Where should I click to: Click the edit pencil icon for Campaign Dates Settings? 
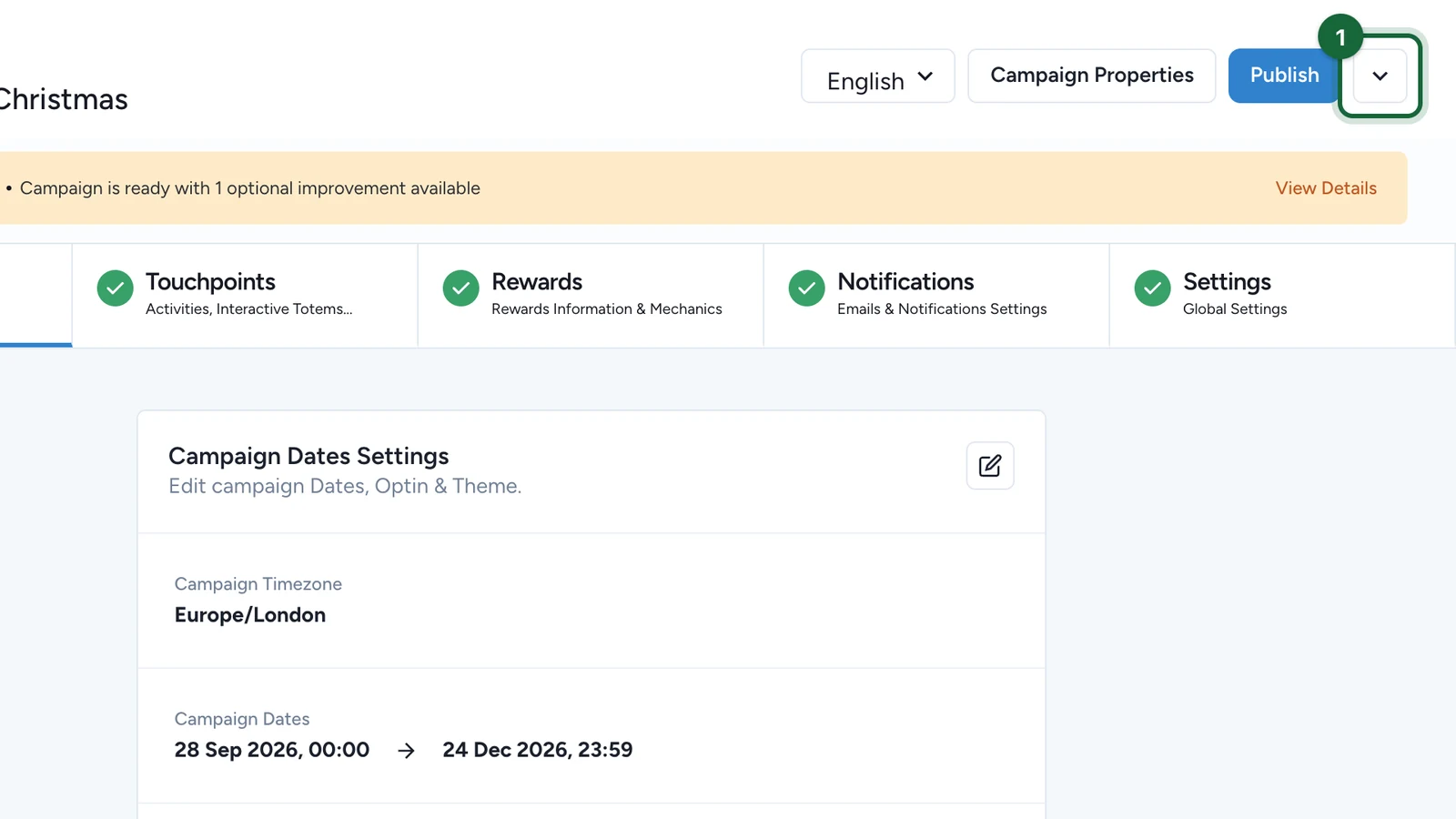coord(990,466)
